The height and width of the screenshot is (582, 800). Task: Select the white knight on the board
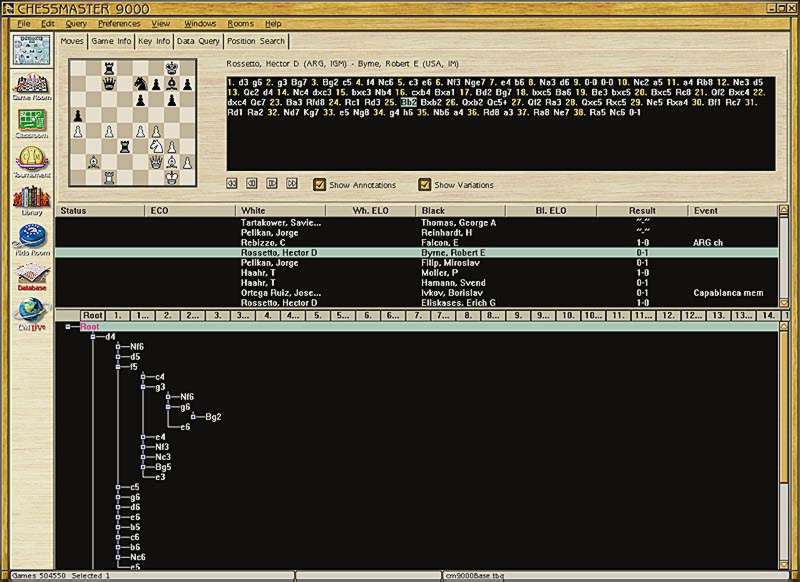(156, 147)
